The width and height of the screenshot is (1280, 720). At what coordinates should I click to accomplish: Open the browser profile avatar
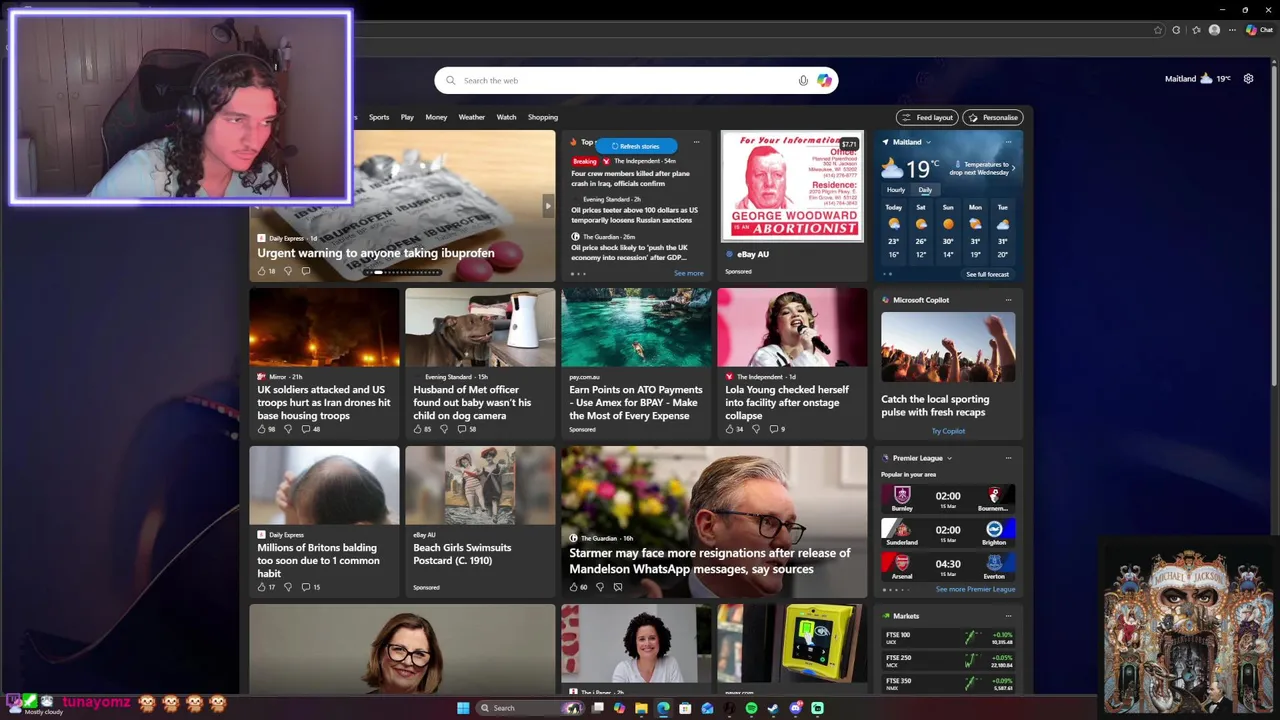click(x=1214, y=30)
